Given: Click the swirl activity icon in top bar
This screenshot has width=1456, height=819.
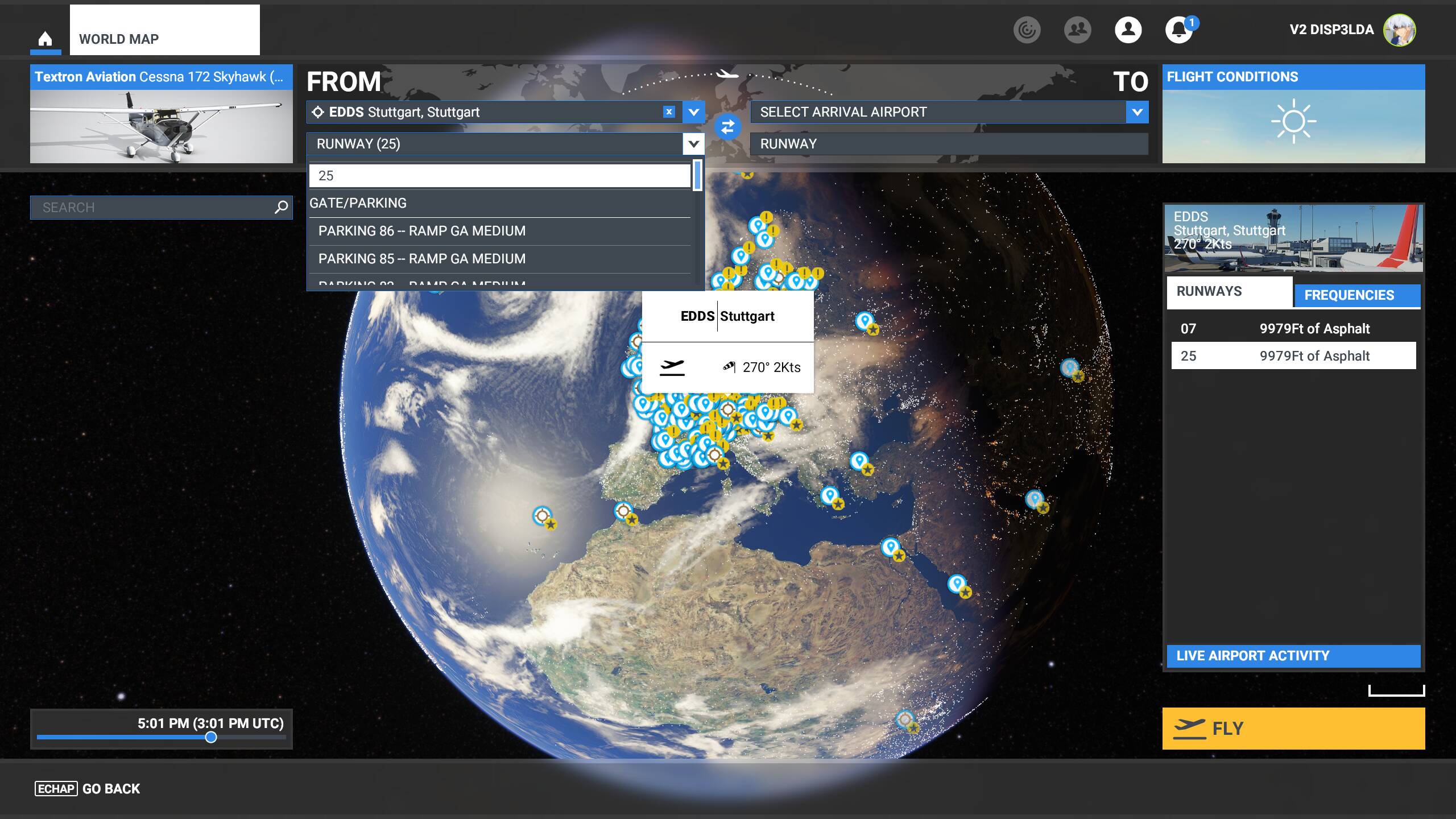Looking at the screenshot, I should tap(1027, 30).
